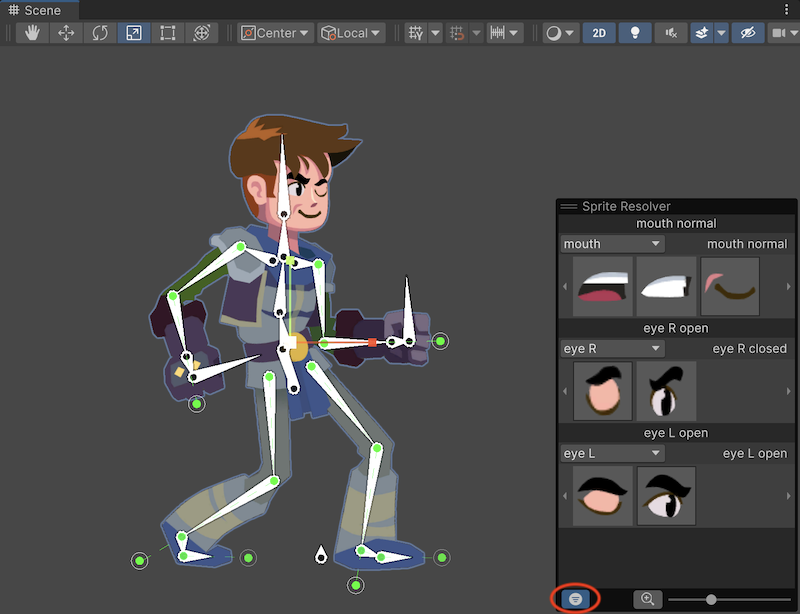Select the Scale tool
The width and height of the screenshot is (800, 614).
point(134,33)
